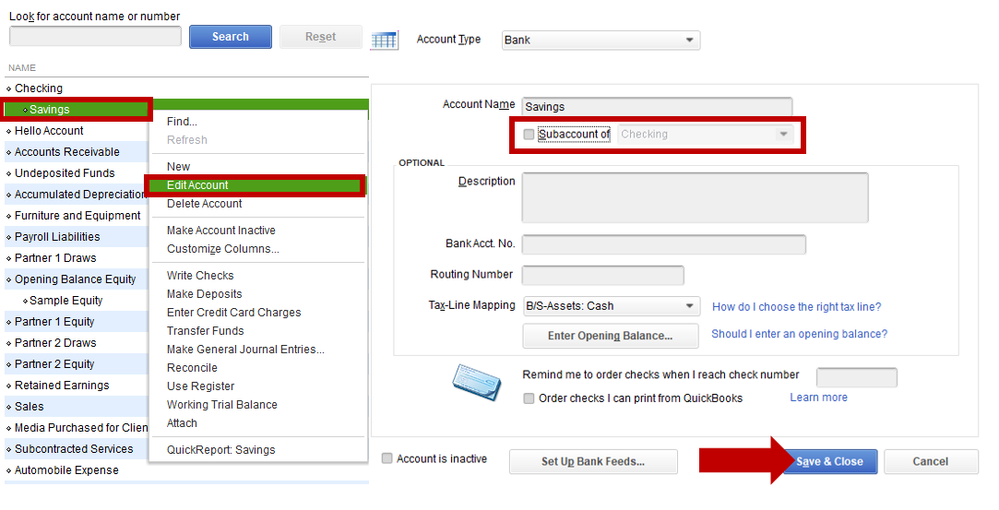Screen dimensions: 999x510
Task: Click the Learn more link
Action: coord(818,398)
